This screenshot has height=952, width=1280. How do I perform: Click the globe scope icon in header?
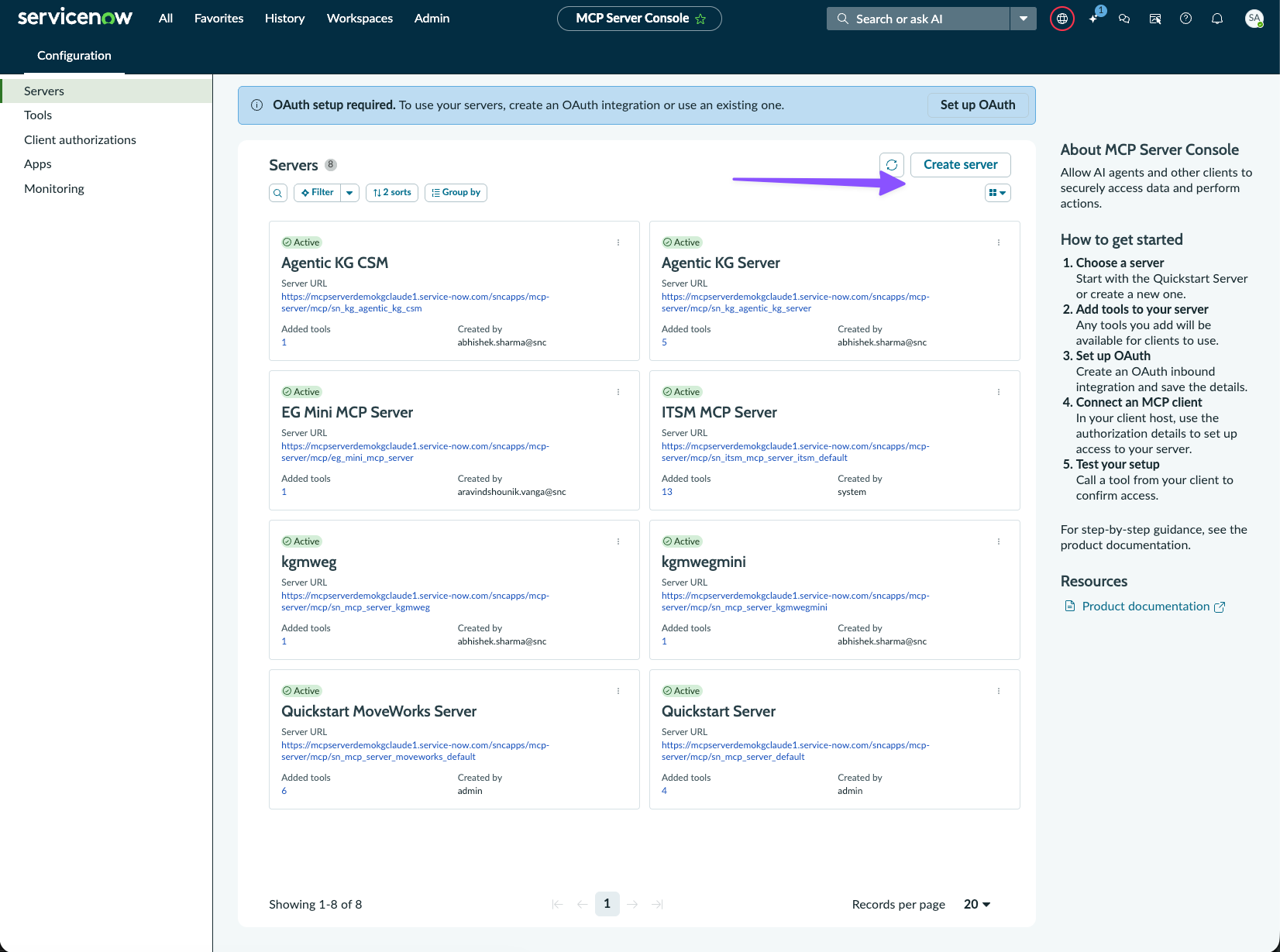(1062, 19)
